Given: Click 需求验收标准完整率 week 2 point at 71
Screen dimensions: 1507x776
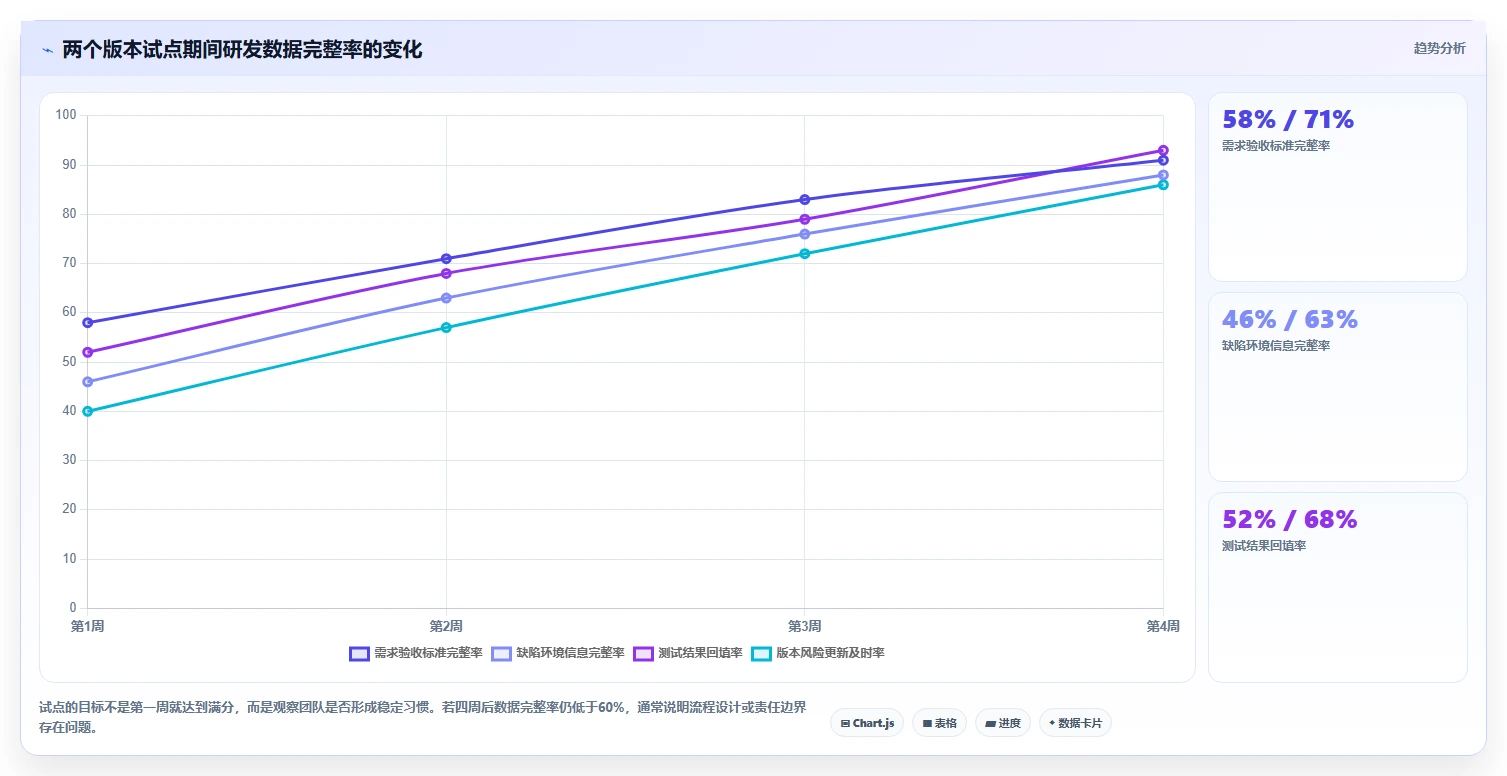Looking at the screenshot, I should (446, 259).
